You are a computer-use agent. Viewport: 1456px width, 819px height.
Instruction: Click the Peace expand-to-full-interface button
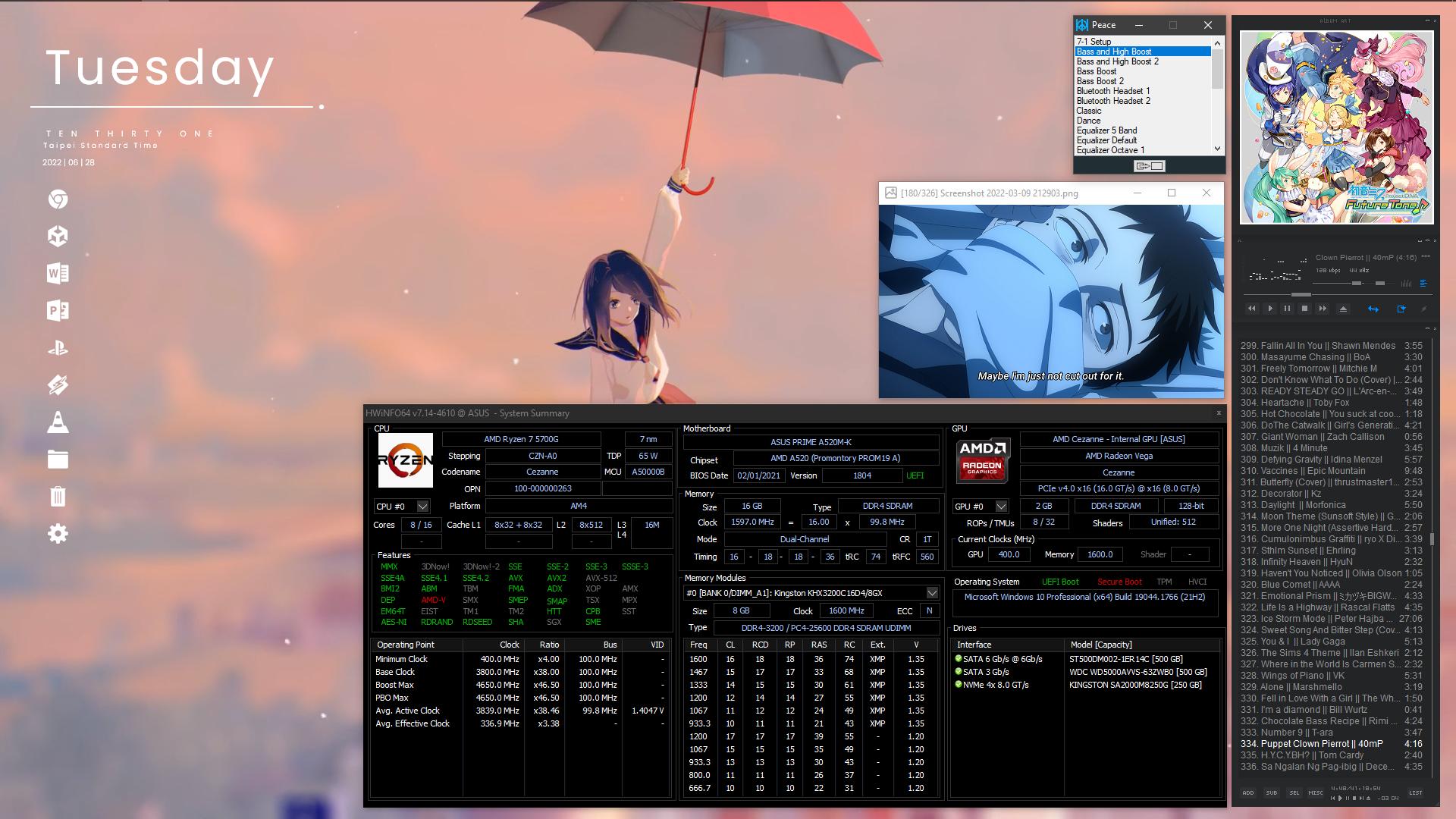click(x=1149, y=166)
